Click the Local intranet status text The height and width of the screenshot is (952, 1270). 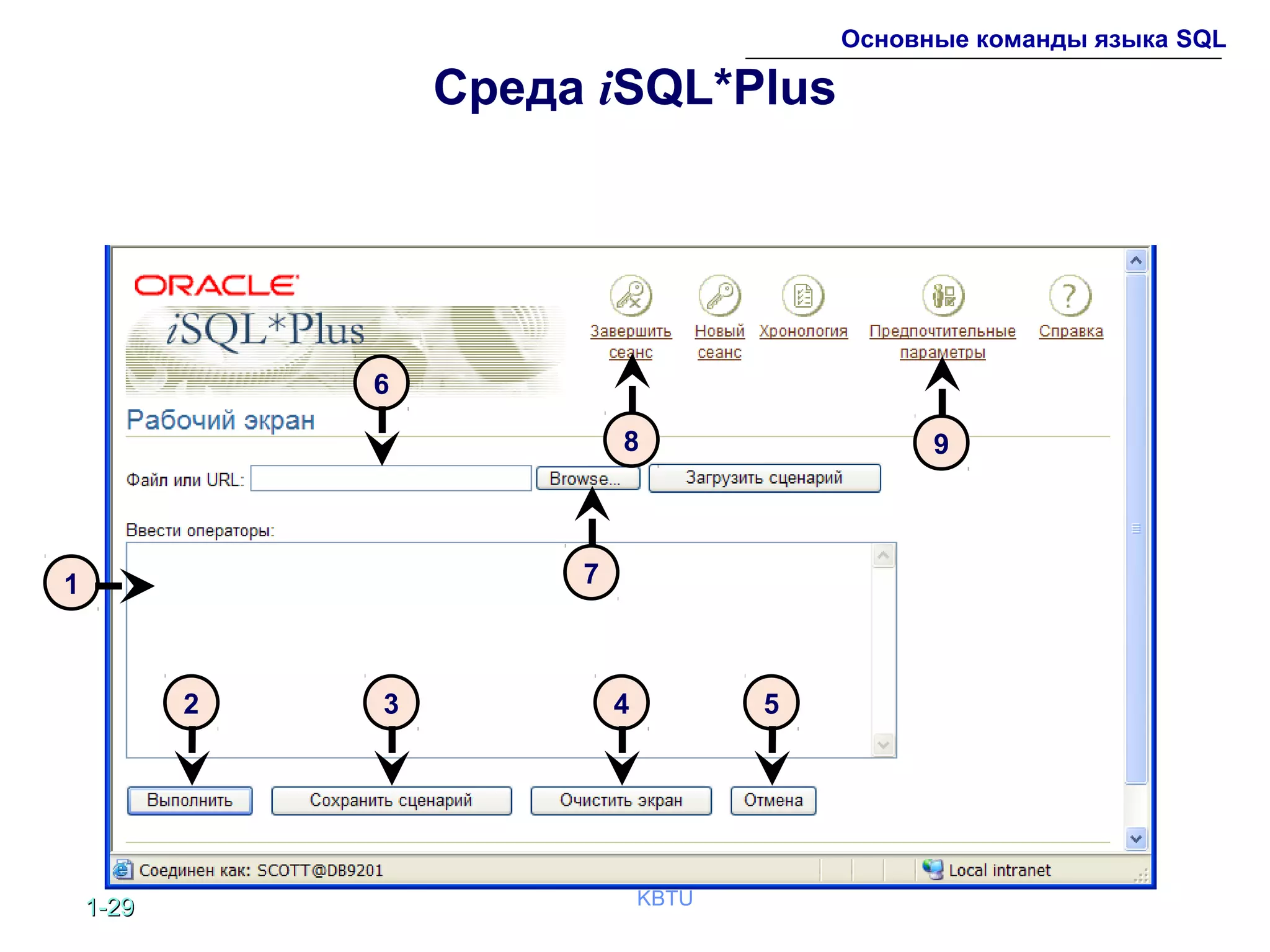[x=1000, y=870]
